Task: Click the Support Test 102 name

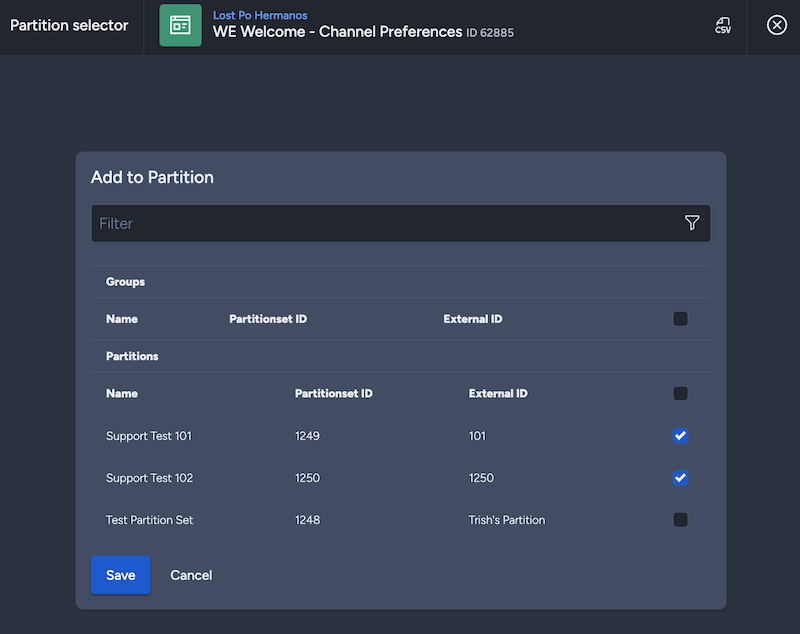Action: pos(149,478)
